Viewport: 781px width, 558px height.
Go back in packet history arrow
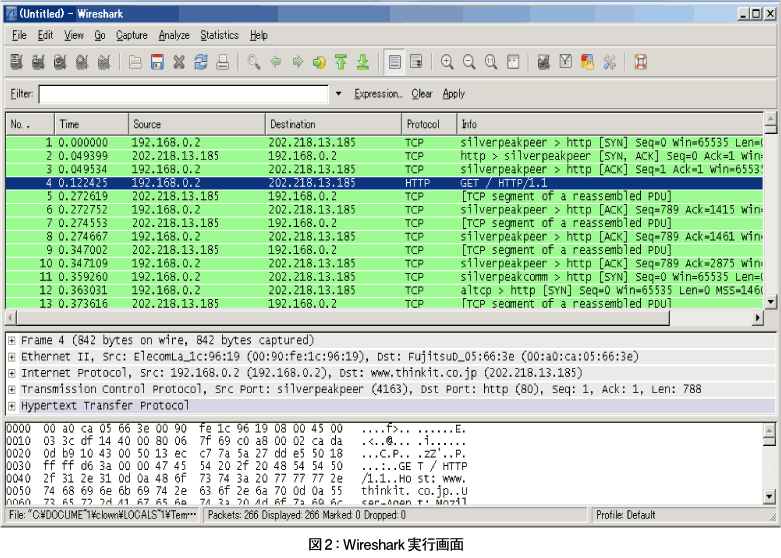(275, 62)
